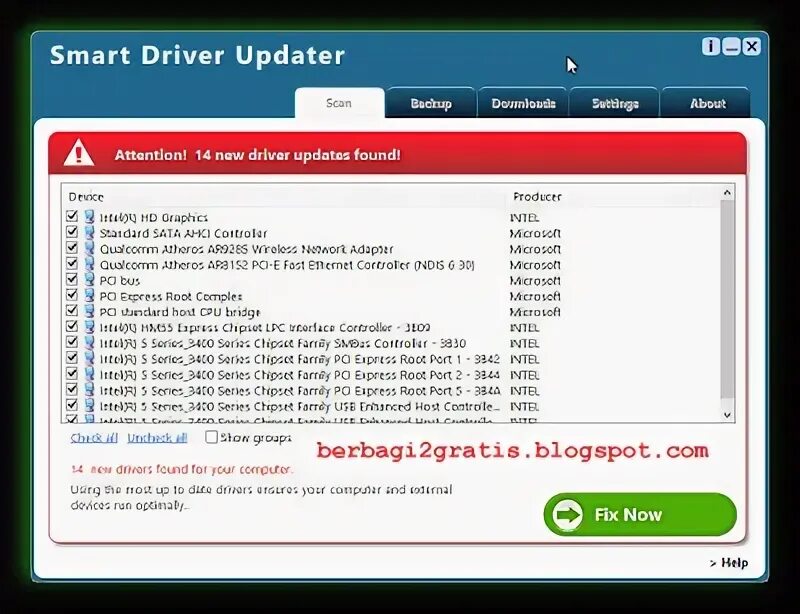Viewport: 800px width, 614px height.
Task: Uncheck Qualcomm Atheros AR8152 Fast Ethernet Controller
Action: click(x=72, y=264)
